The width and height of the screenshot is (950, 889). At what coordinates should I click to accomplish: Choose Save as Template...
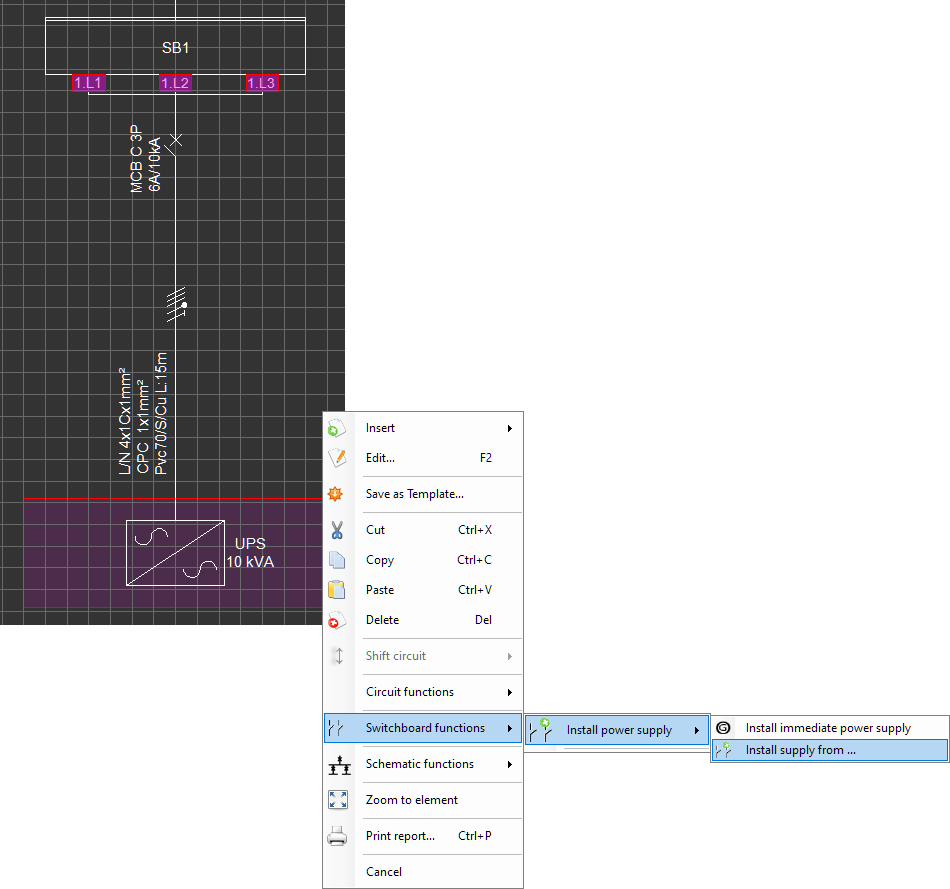(423, 494)
